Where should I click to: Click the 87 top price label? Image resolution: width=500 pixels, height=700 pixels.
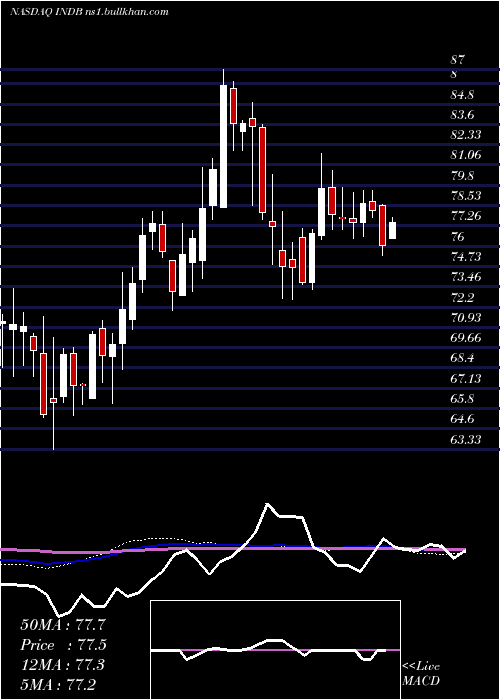pyautogui.click(x=458, y=59)
